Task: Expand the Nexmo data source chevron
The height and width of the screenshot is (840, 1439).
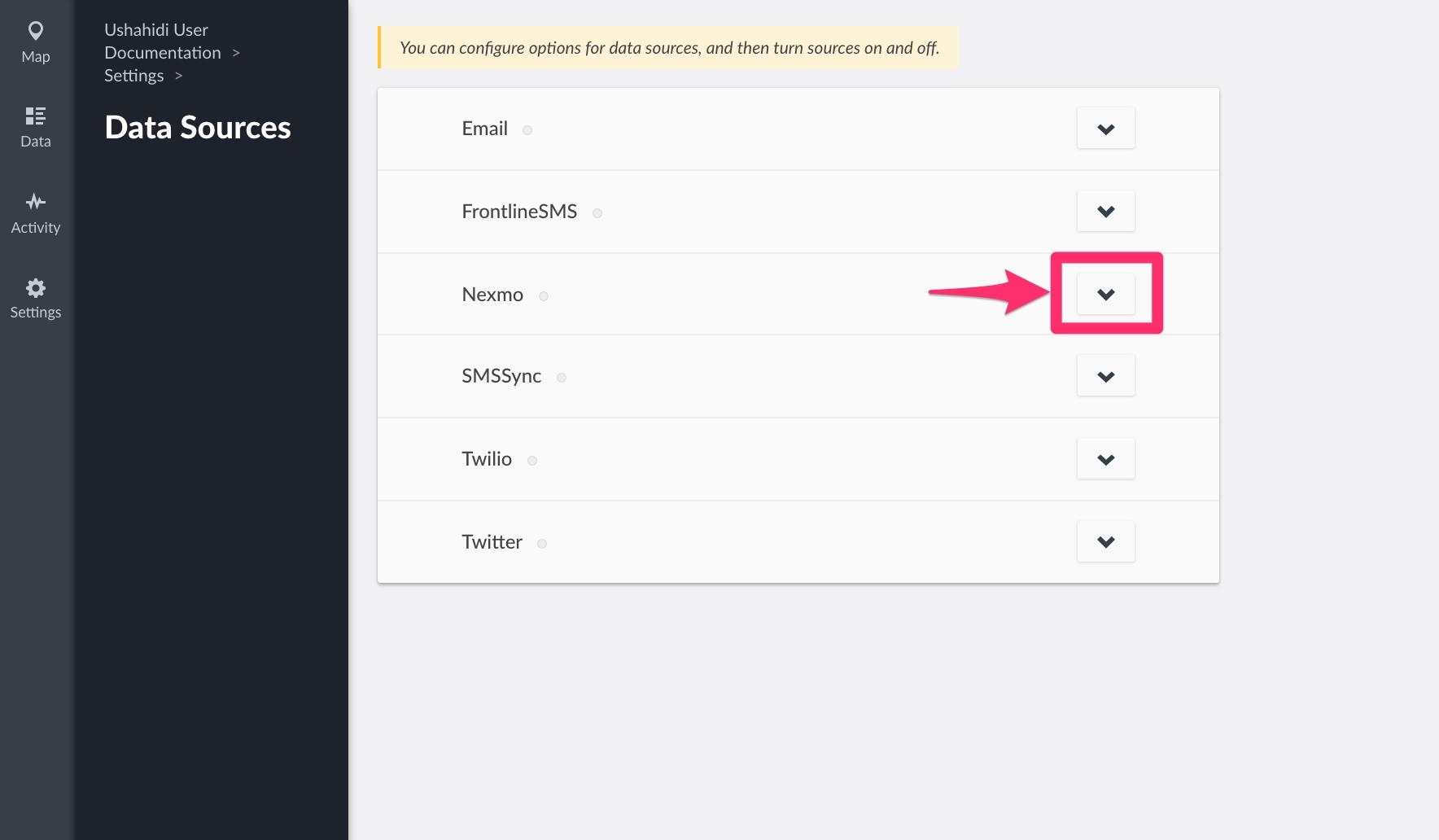Action: (x=1105, y=294)
